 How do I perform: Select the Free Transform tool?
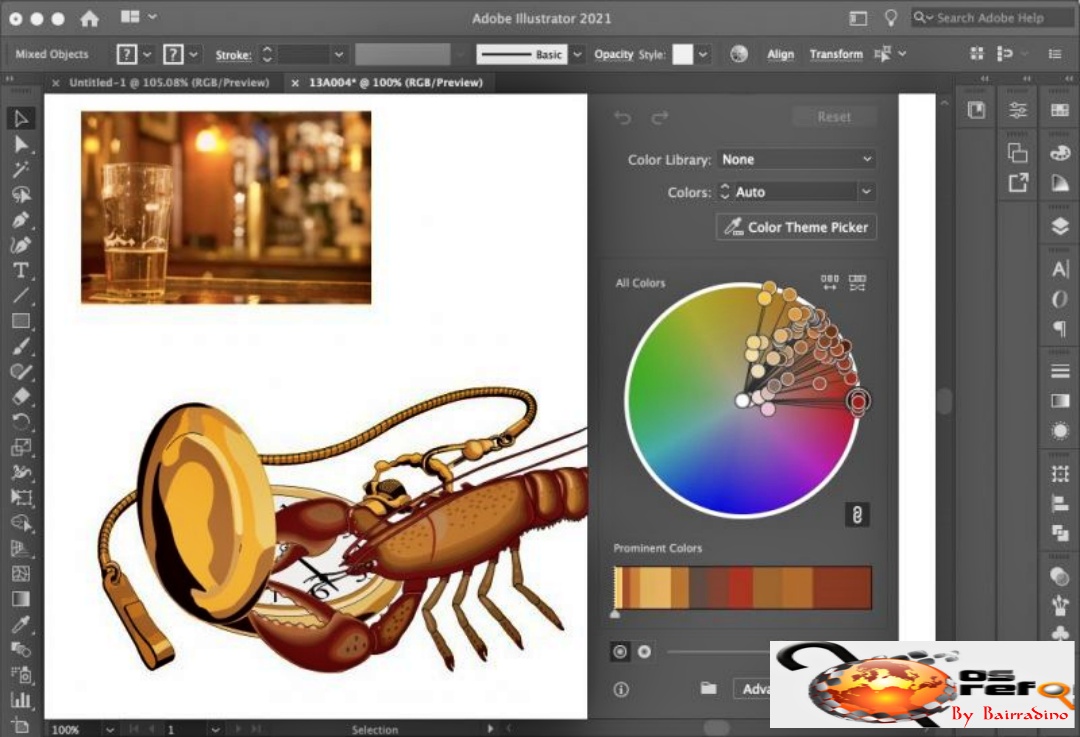pyautogui.click(x=21, y=497)
